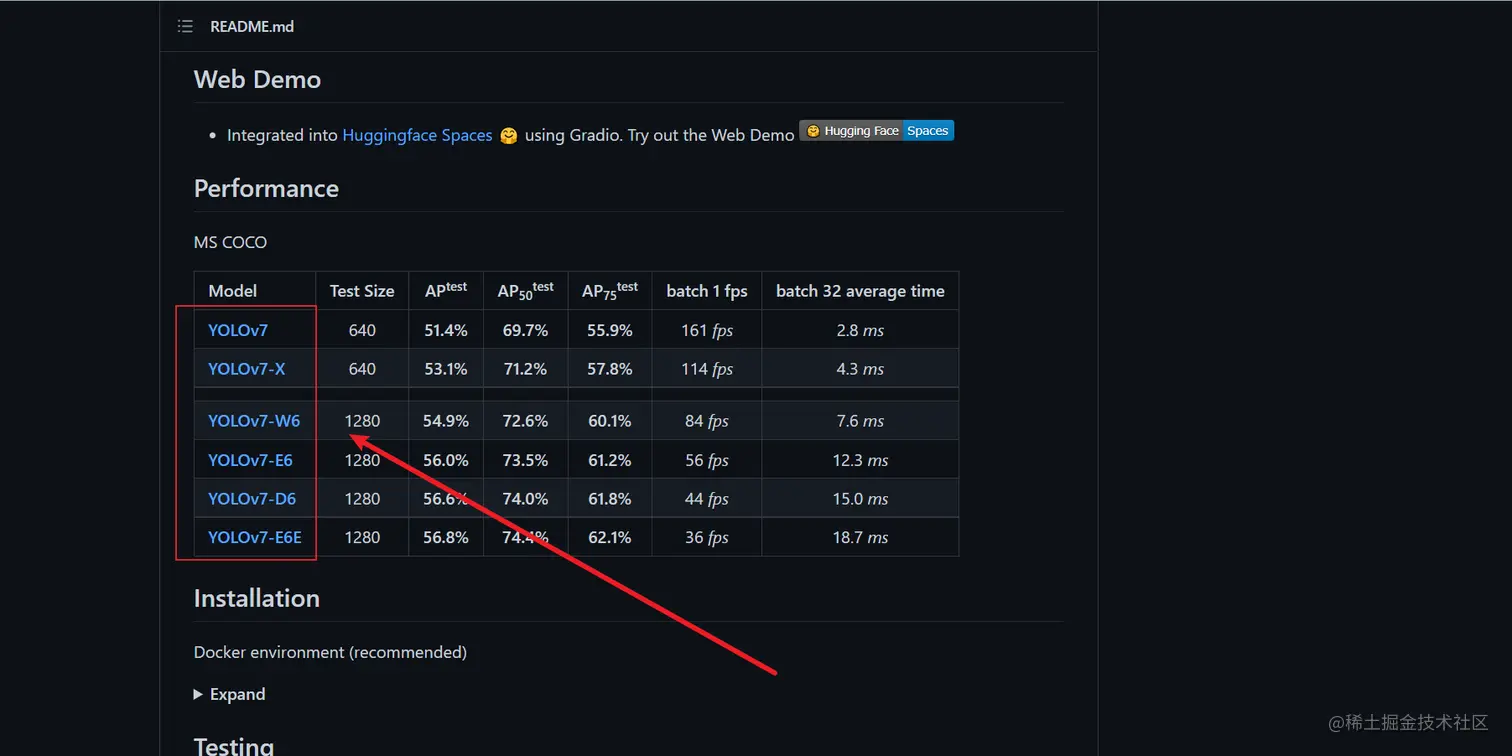Click the 62.1% AP75 value
The image size is (1512, 756).
pos(610,537)
